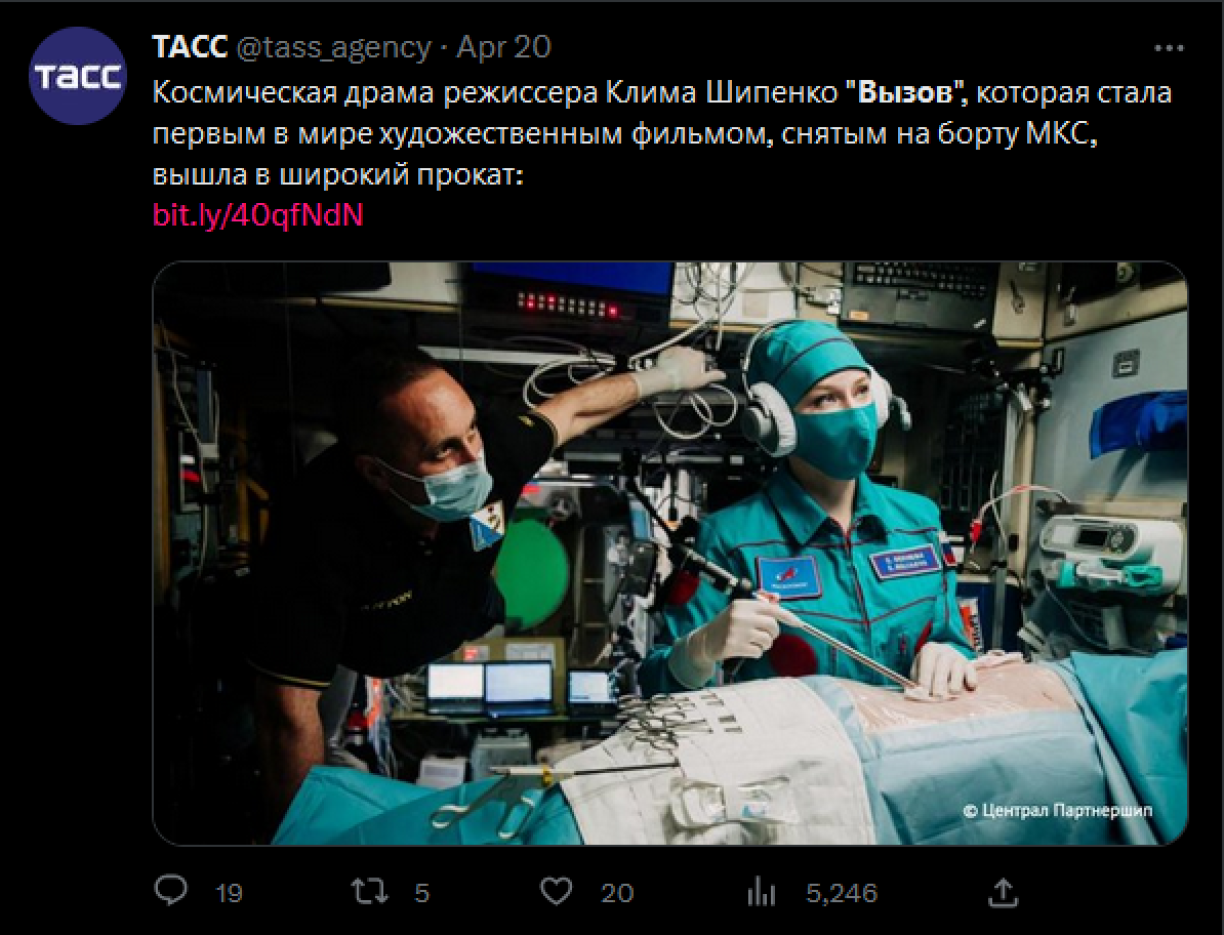Click the share upload arrow icon
This screenshot has height=935, width=1224.
pyautogui.click(x=1003, y=890)
